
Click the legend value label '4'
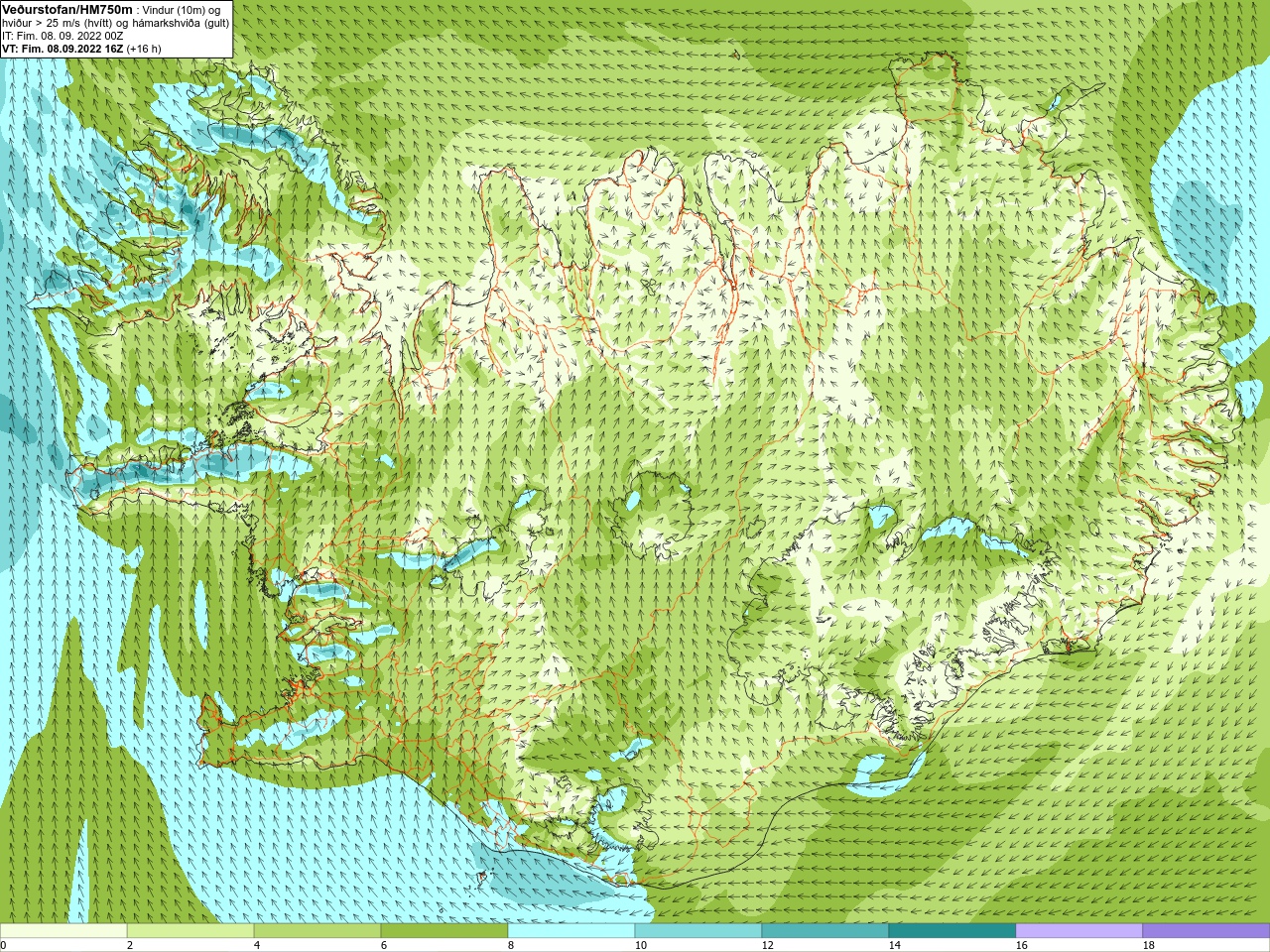point(257,945)
